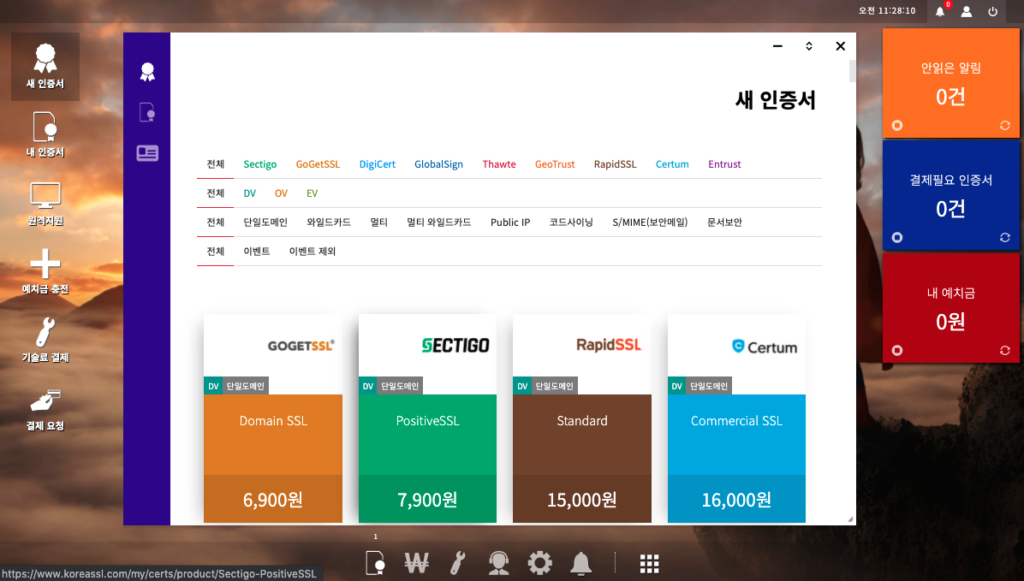Click the scrollbar of the 새 인증서 window
The width and height of the screenshot is (1024, 581).
[x=852, y=71]
